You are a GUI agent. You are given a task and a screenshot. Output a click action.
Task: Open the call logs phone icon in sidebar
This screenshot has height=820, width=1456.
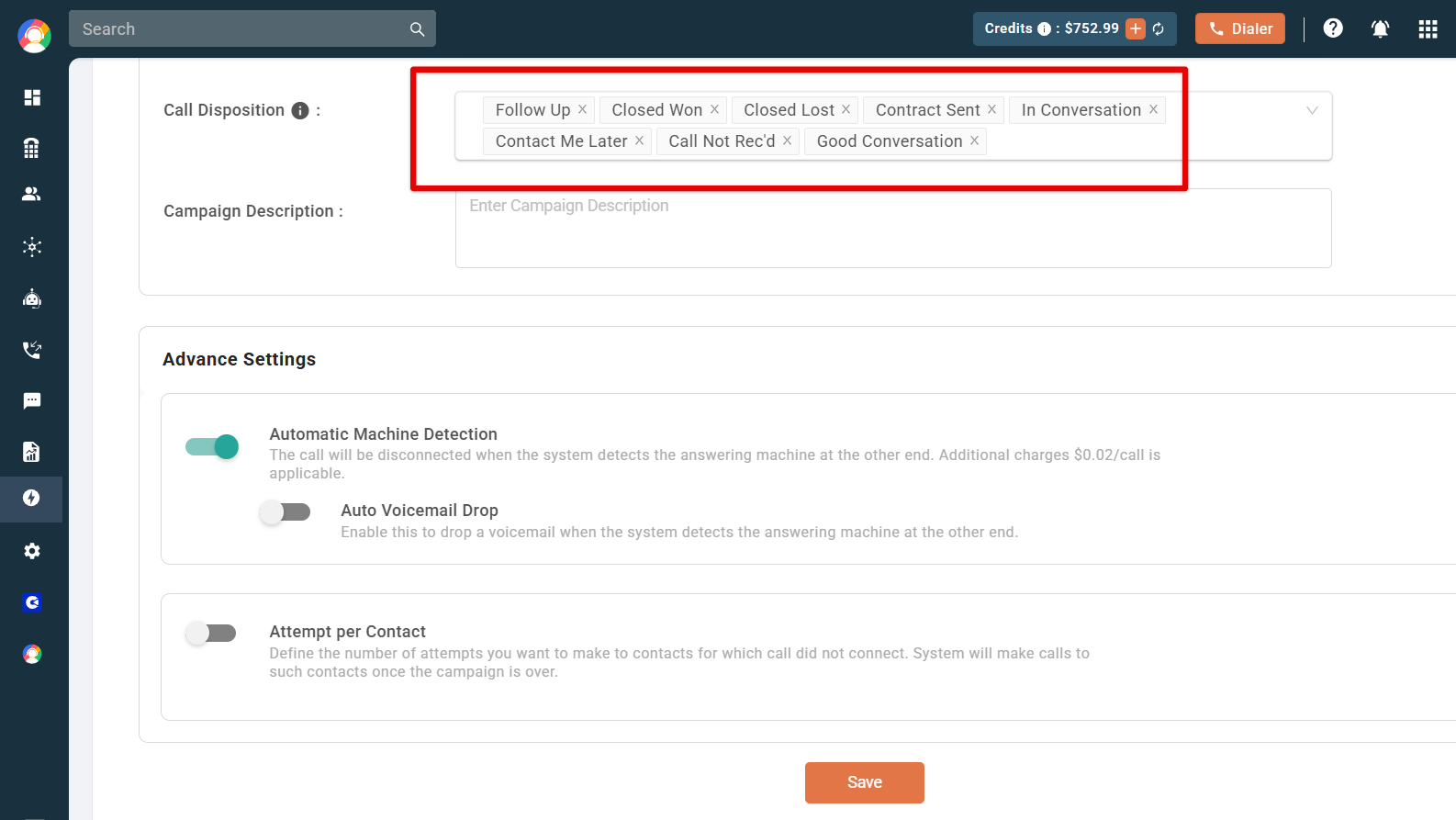coord(32,349)
